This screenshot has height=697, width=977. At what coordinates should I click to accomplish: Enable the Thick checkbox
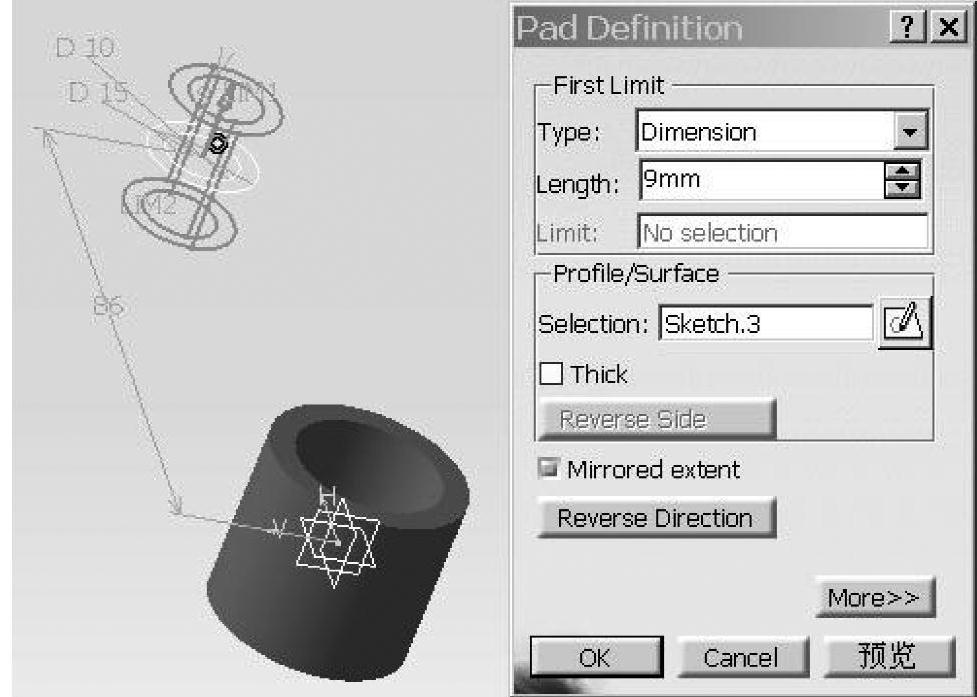pyautogui.click(x=551, y=374)
